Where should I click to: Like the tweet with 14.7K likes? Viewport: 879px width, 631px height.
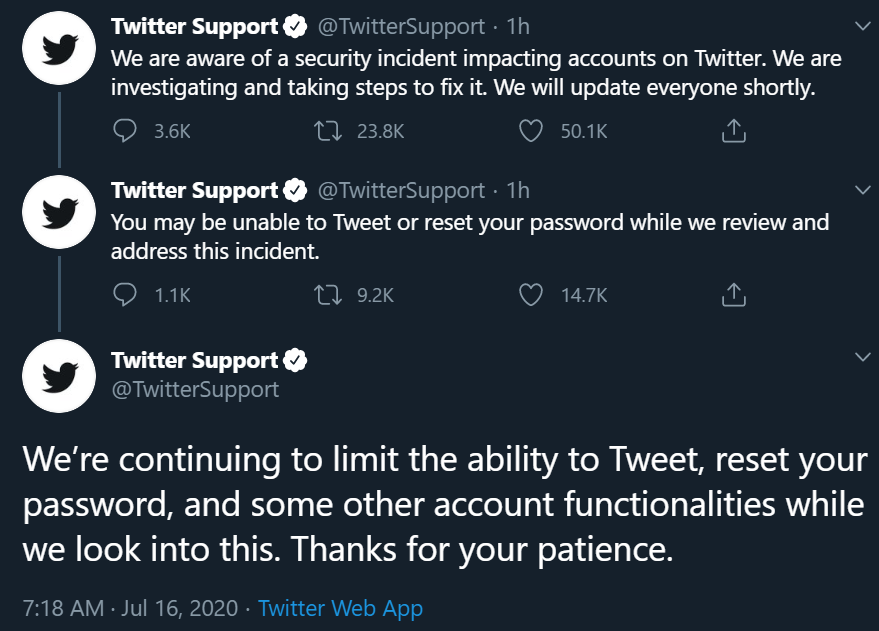[x=532, y=295]
